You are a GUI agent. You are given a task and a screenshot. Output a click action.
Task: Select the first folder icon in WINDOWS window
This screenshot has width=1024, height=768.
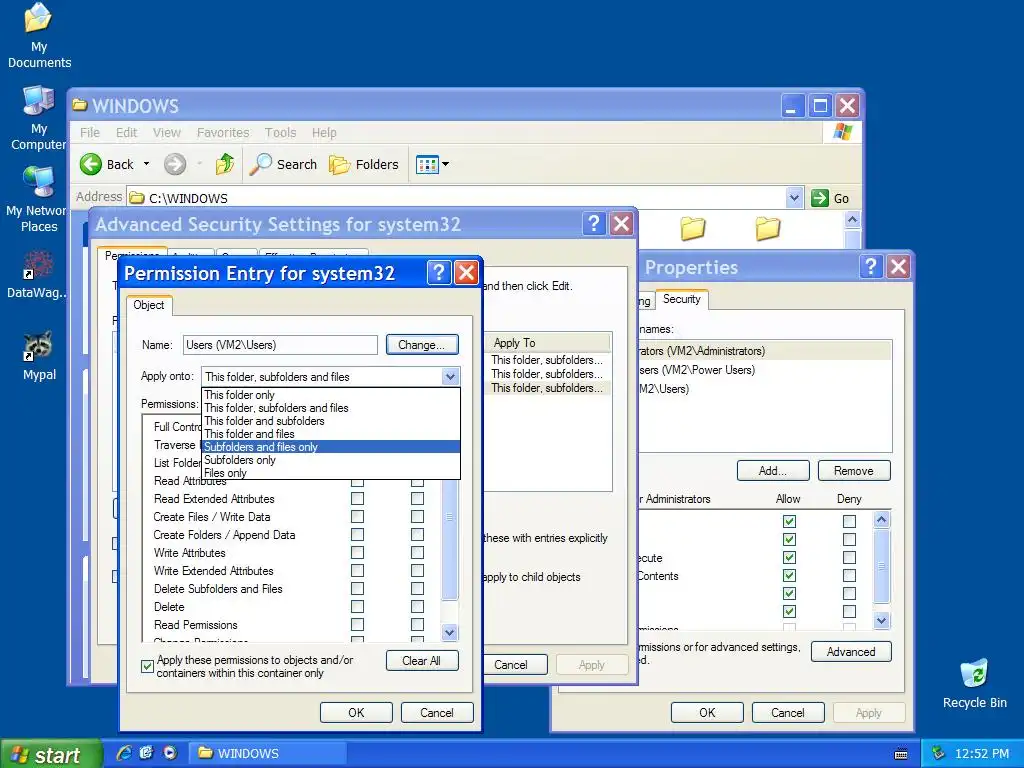(x=693, y=228)
